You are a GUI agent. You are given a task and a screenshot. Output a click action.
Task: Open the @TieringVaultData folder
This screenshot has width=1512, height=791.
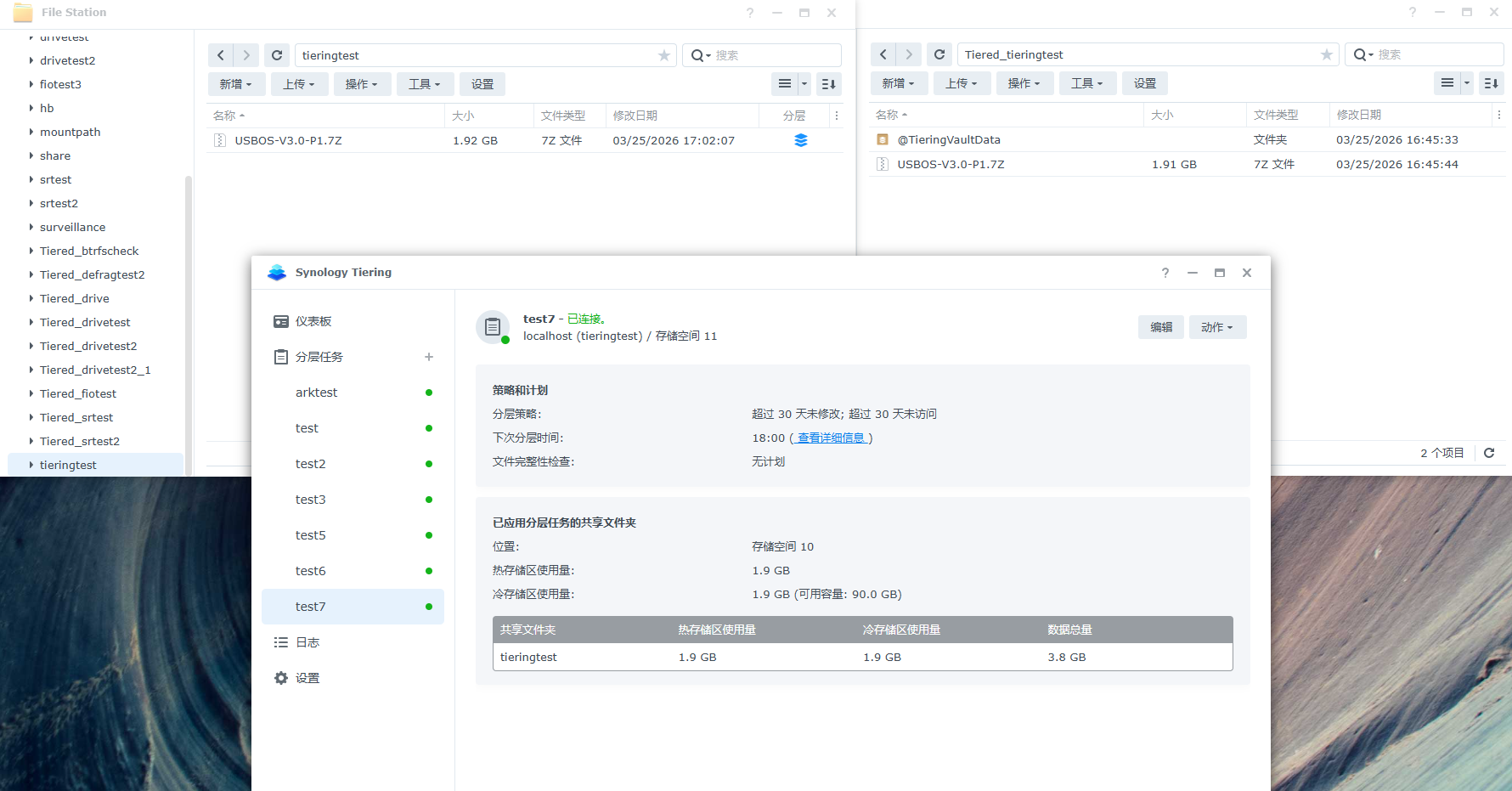(948, 139)
